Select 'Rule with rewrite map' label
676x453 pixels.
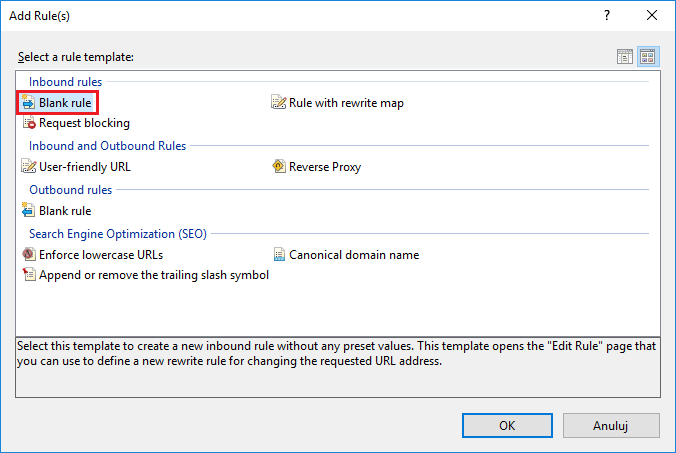(346, 103)
